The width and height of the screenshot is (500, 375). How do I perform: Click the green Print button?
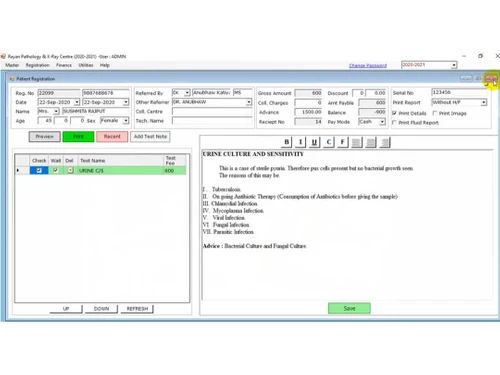[x=78, y=137]
